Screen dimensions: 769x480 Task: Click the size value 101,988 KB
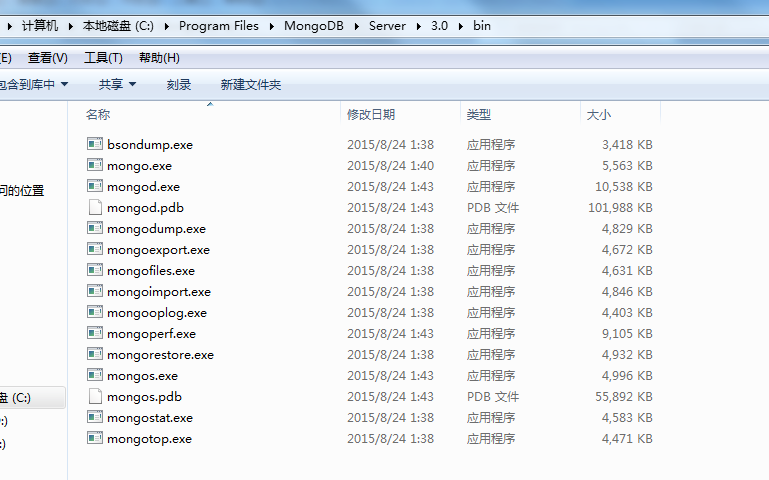click(620, 208)
